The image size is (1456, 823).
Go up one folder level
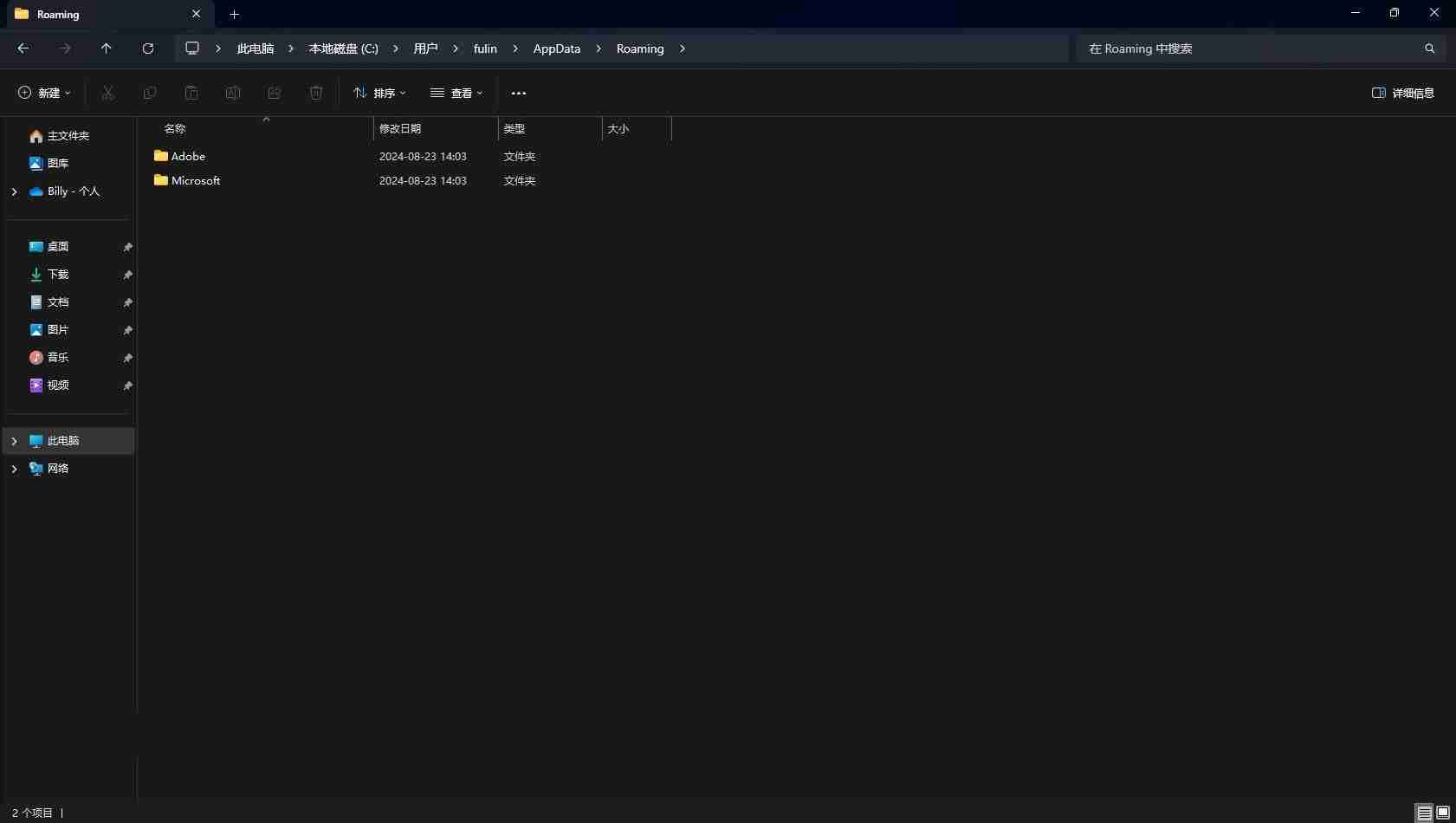pyautogui.click(x=107, y=49)
